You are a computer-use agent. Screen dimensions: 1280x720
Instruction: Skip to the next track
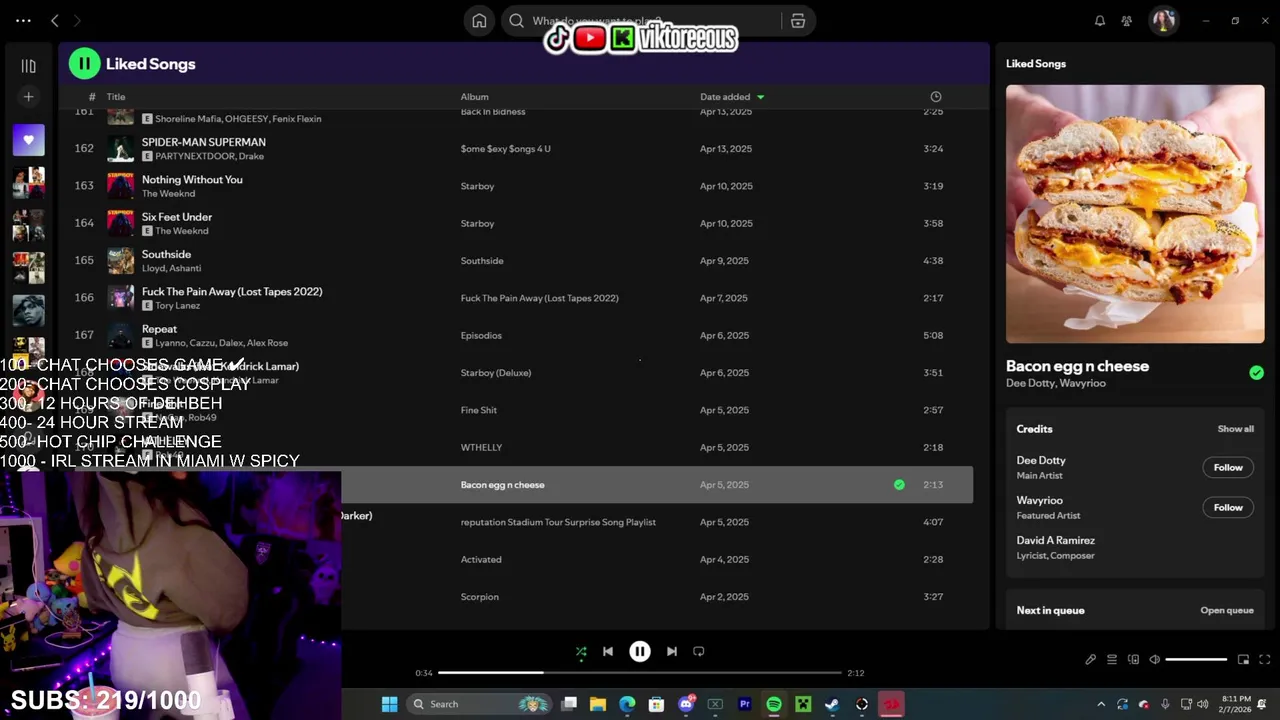672,652
